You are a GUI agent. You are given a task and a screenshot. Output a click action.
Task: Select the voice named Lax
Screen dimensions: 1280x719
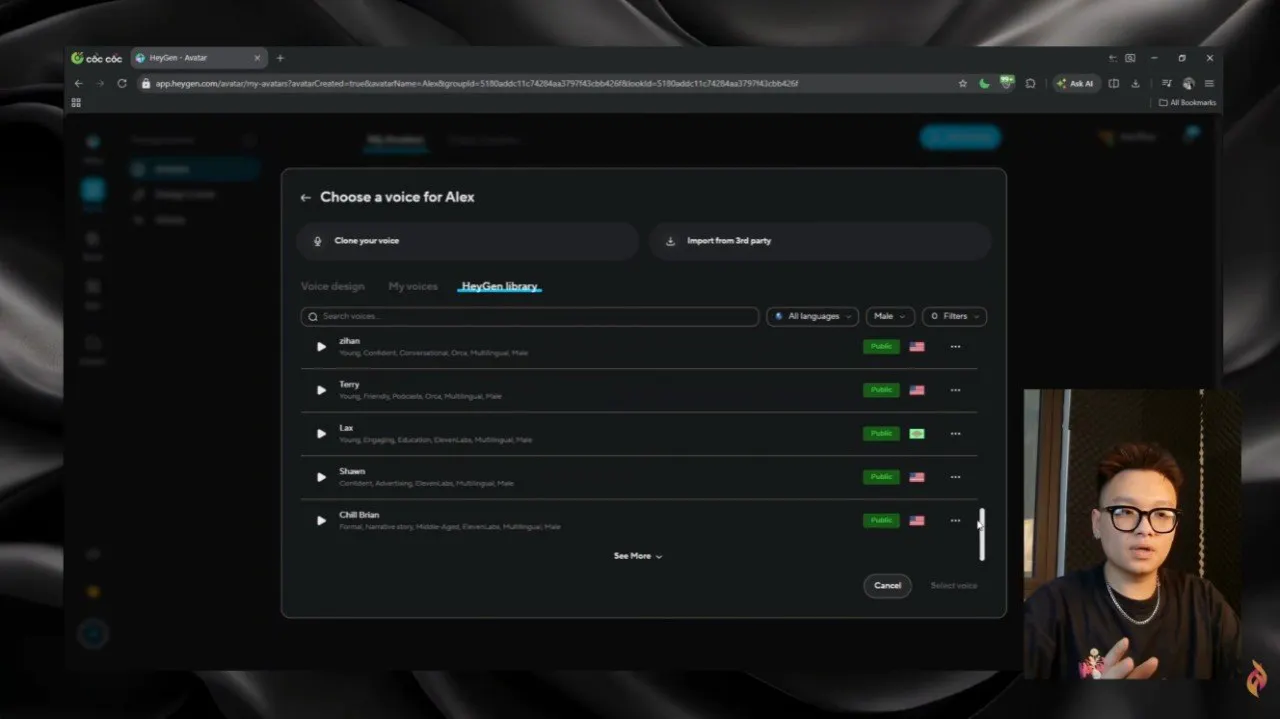click(640, 434)
